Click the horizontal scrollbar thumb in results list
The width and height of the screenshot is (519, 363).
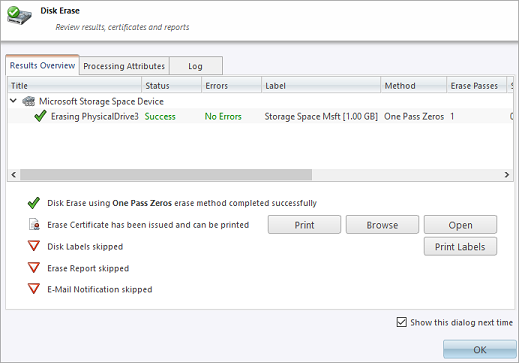point(166,175)
